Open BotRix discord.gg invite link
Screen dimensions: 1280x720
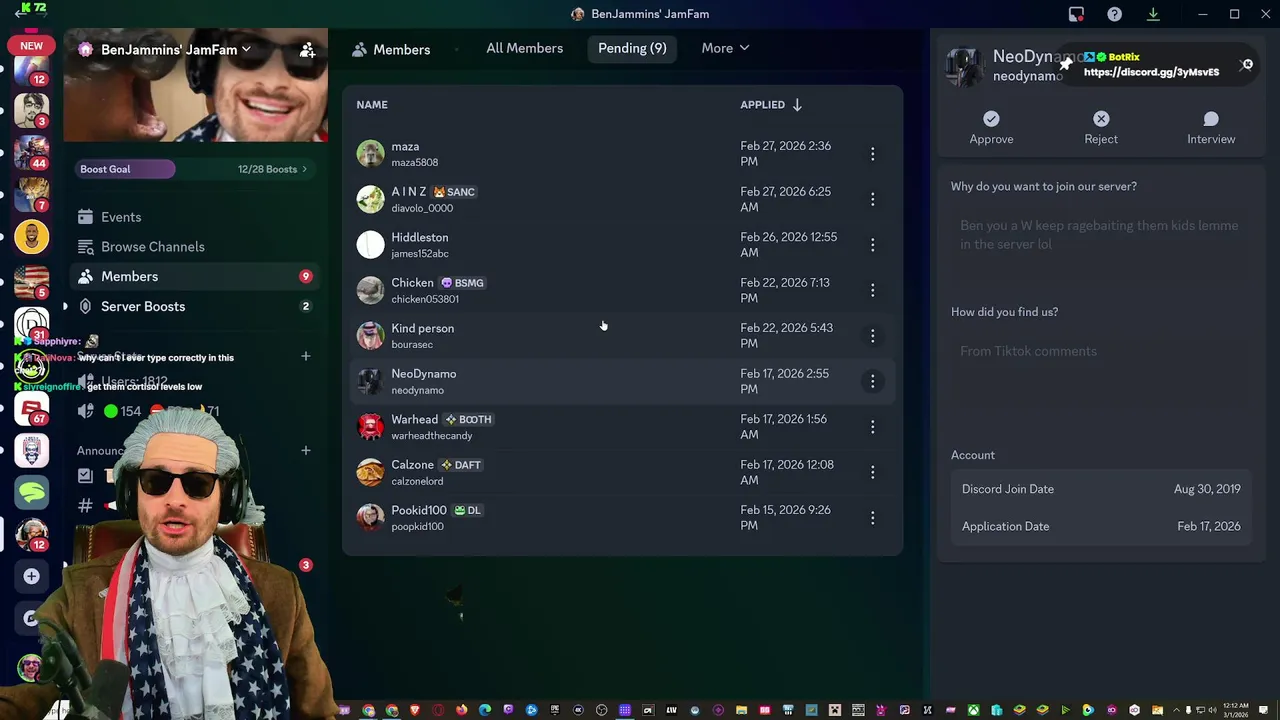(x=1151, y=72)
